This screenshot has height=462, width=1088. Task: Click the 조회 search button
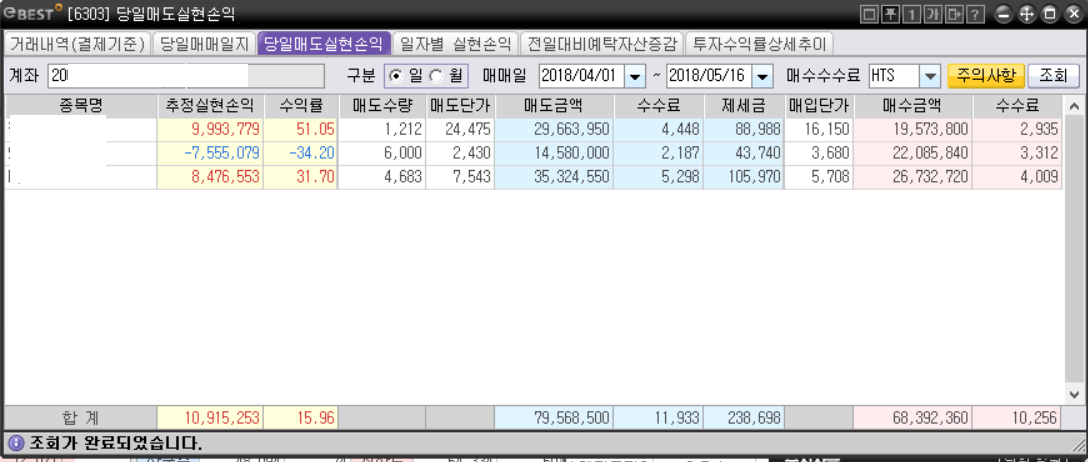point(1053,76)
